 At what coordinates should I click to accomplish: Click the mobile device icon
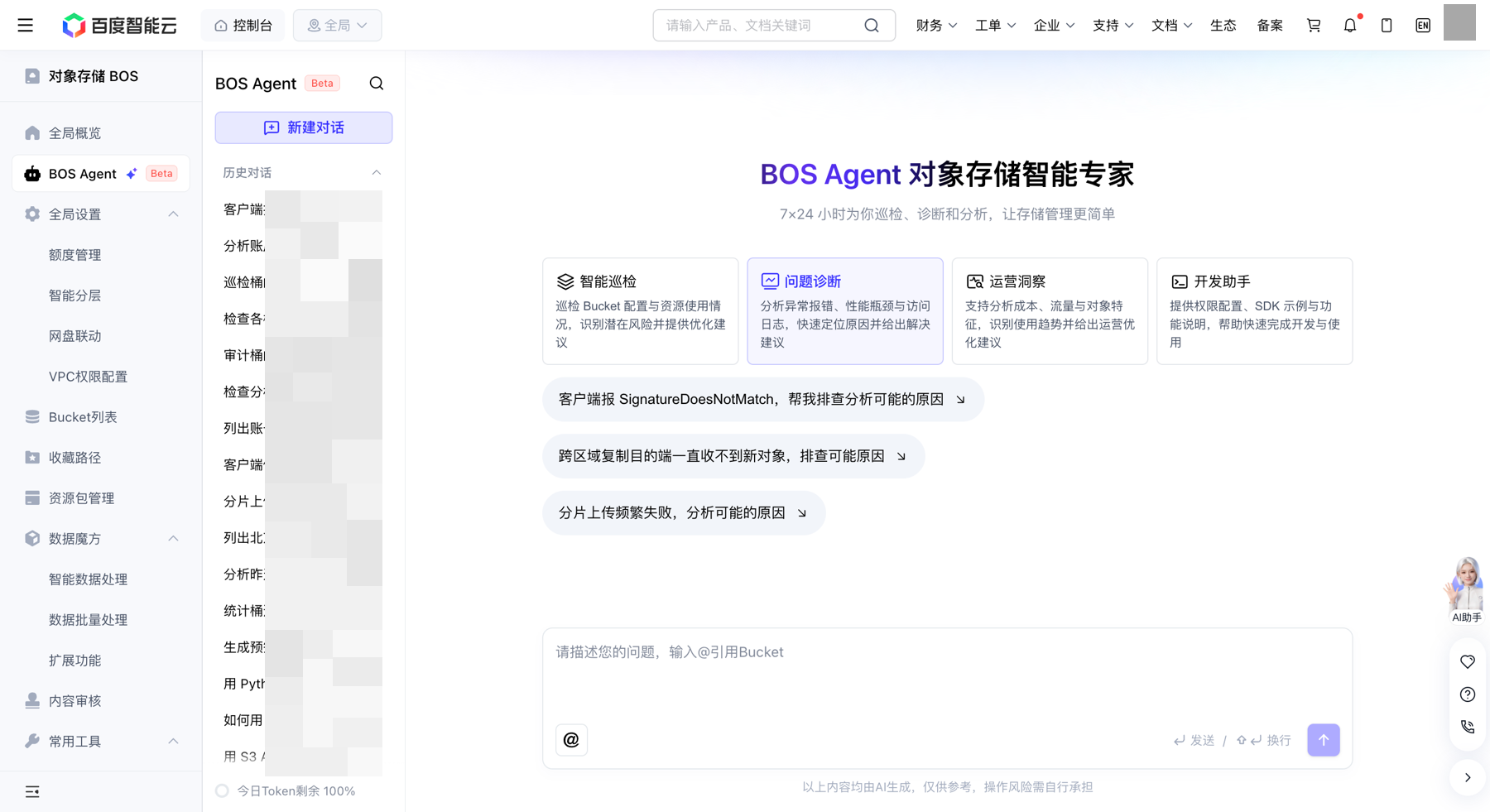coord(1387,26)
